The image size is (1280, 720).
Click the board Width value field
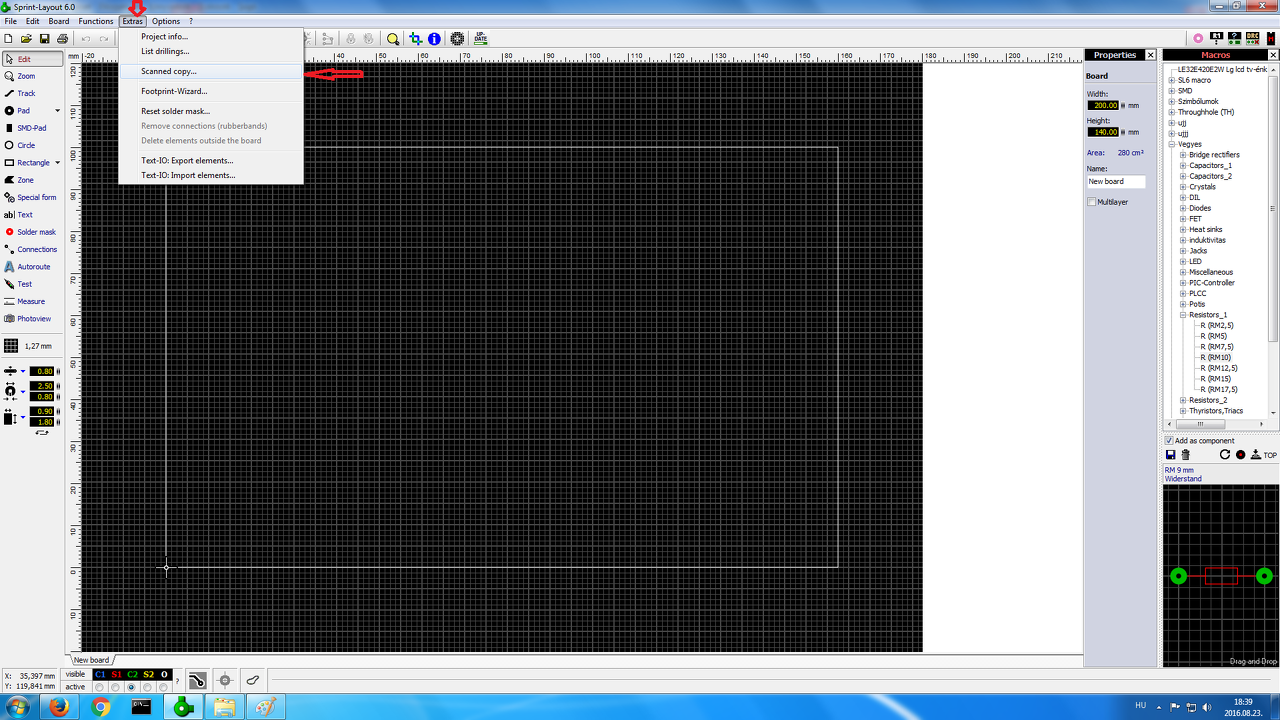(x=1103, y=105)
